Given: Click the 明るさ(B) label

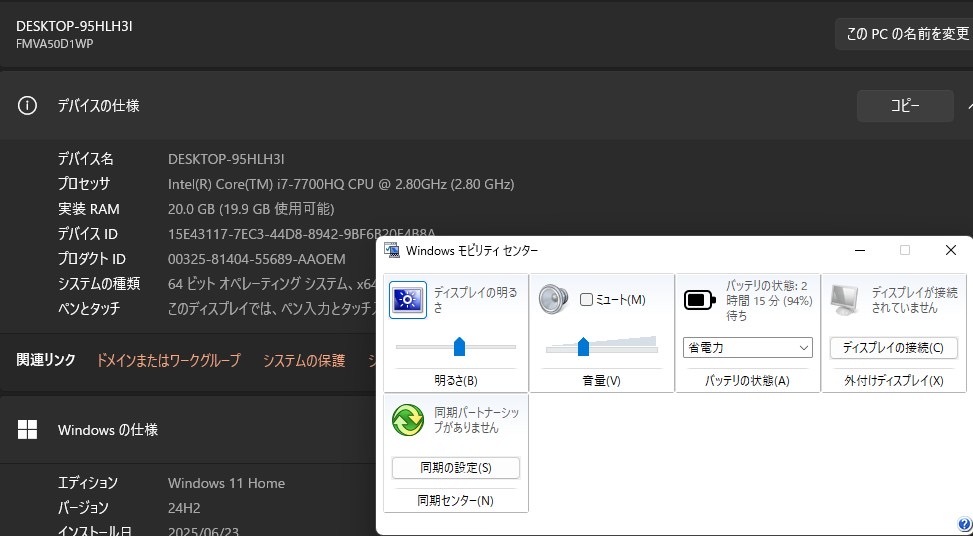Looking at the screenshot, I should (456, 381).
